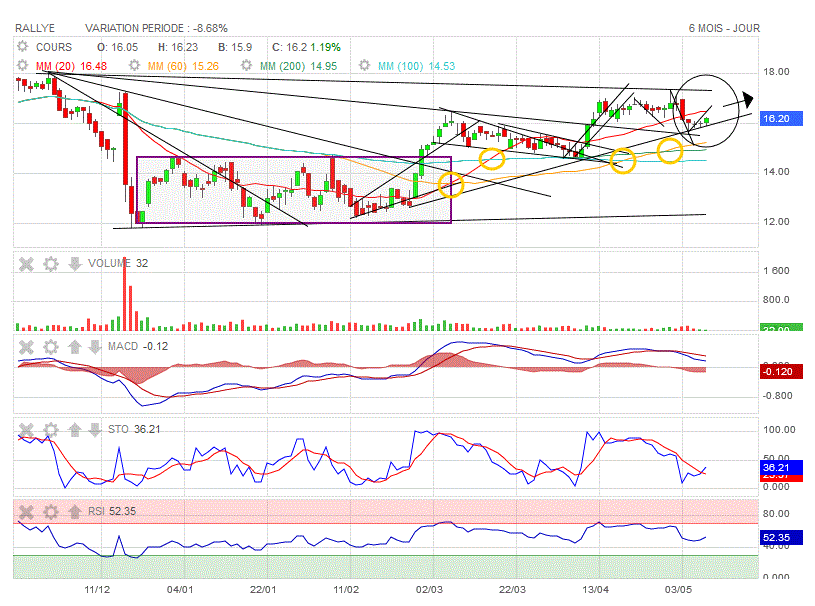Image resolution: width=815 pixels, height=606 pixels.
Task: Click the VOLUME 32 label
Action: 118,264
